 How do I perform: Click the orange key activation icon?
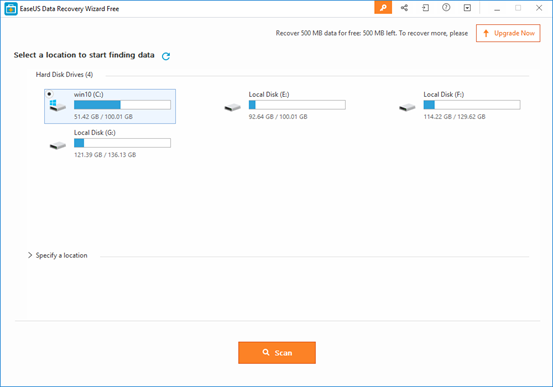click(x=383, y=8)
